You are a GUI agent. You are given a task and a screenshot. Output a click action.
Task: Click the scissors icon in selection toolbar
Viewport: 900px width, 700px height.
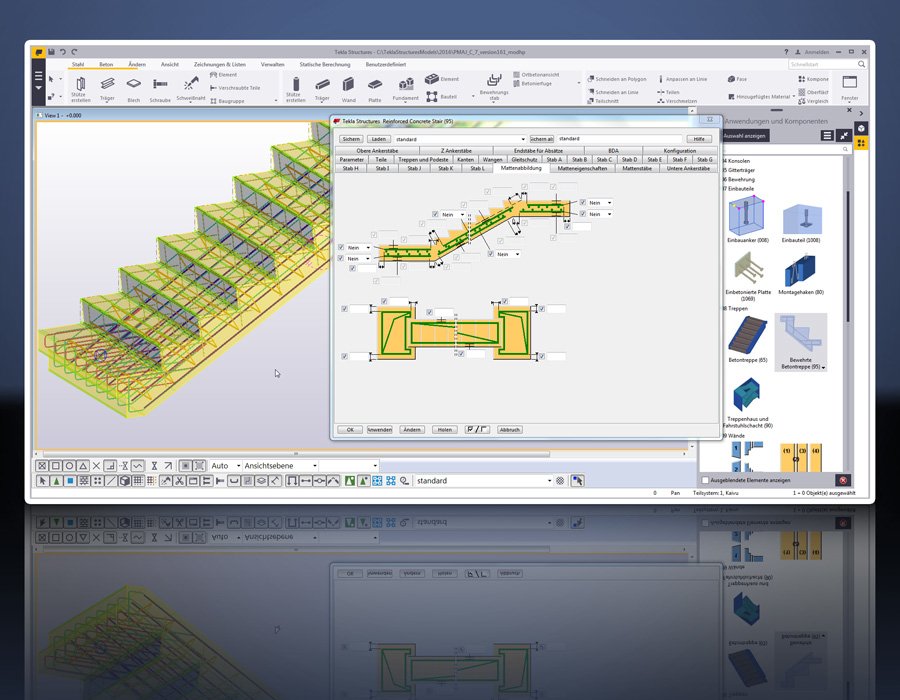pos(180,481)
